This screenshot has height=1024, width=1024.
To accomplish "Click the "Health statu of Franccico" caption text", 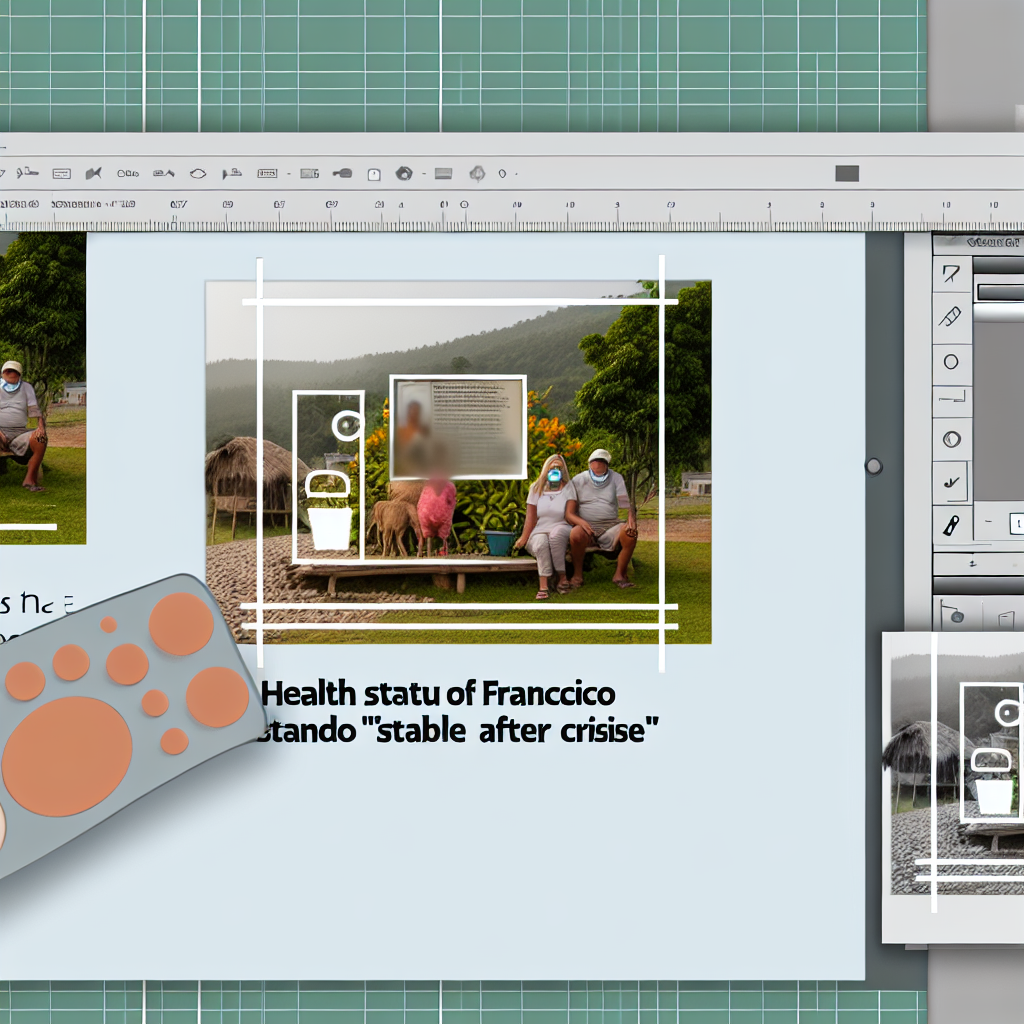I will (440, 693).
